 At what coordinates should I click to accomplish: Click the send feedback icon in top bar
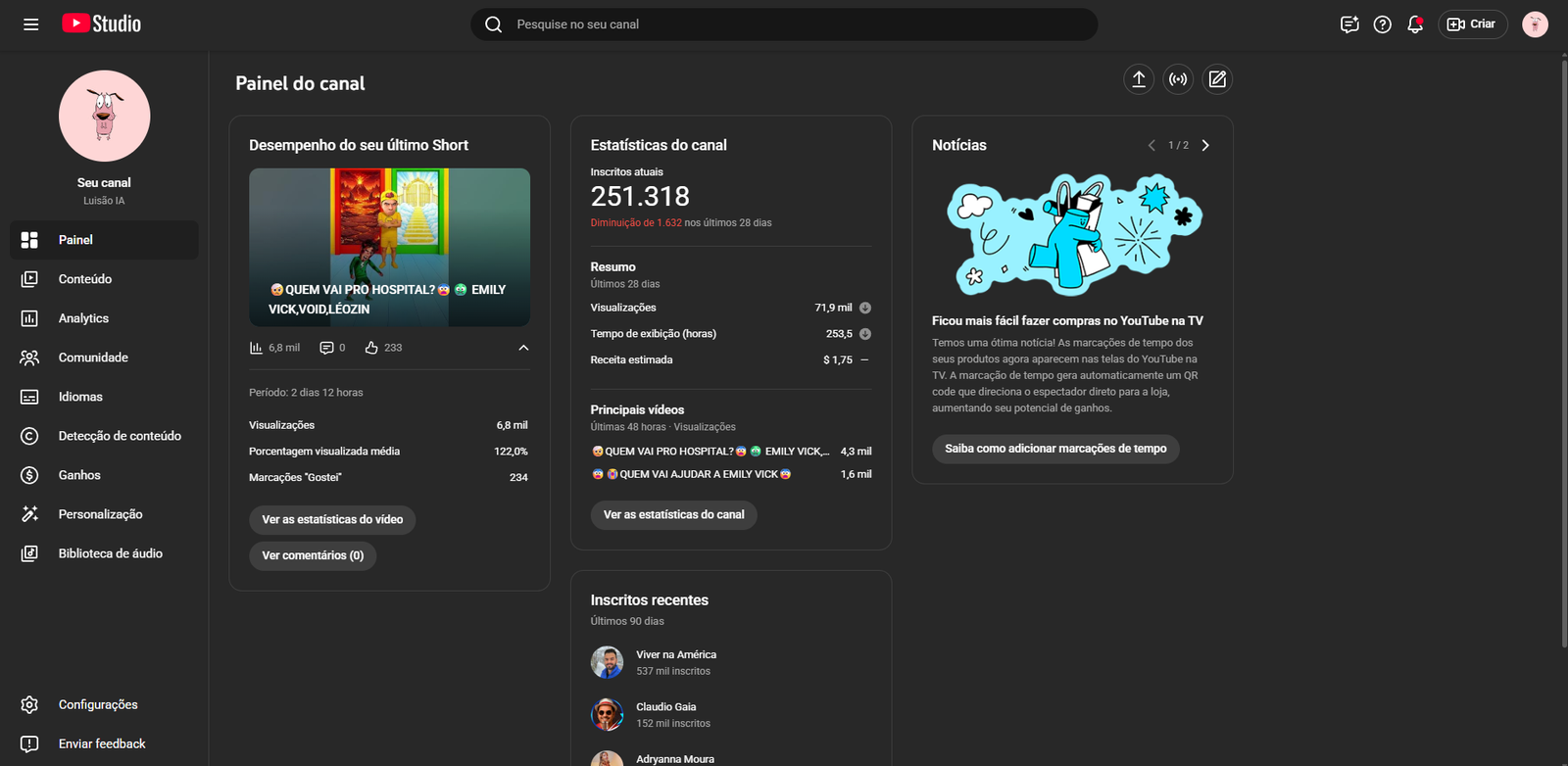(x=1349, y=24)
